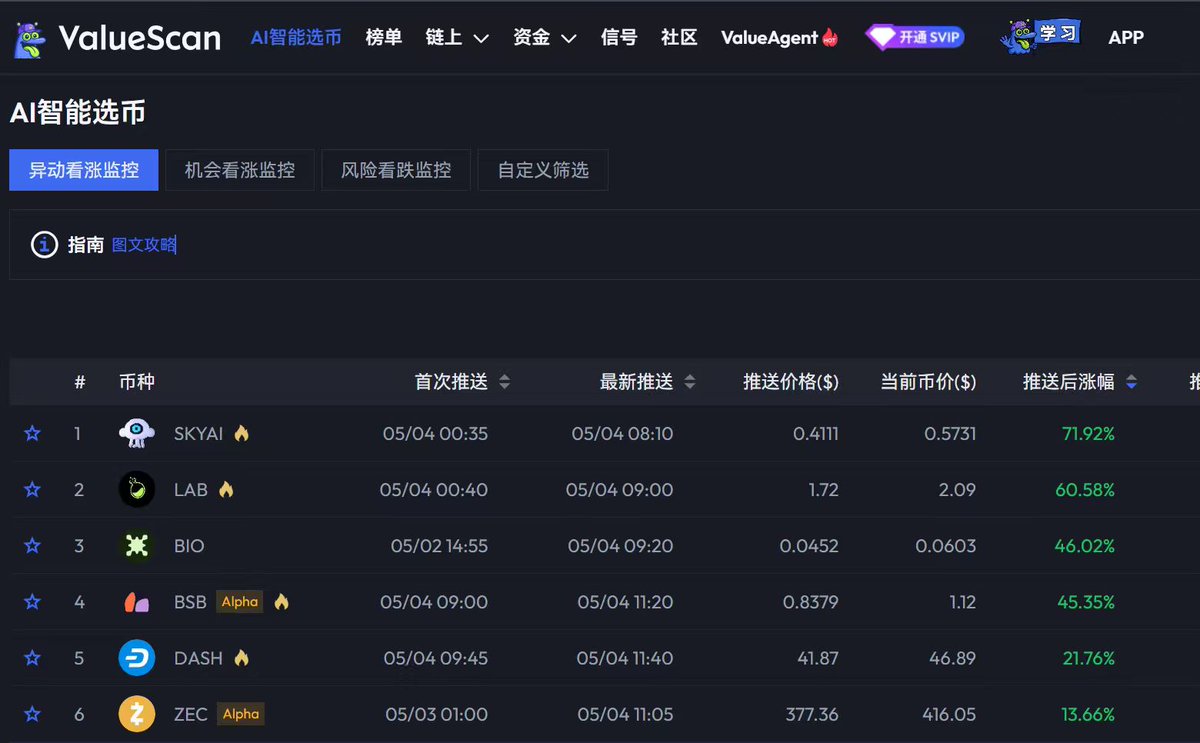Select the 自定义筛选 tab
Viewport: 1200px width, 743px height.
[543, 170]
